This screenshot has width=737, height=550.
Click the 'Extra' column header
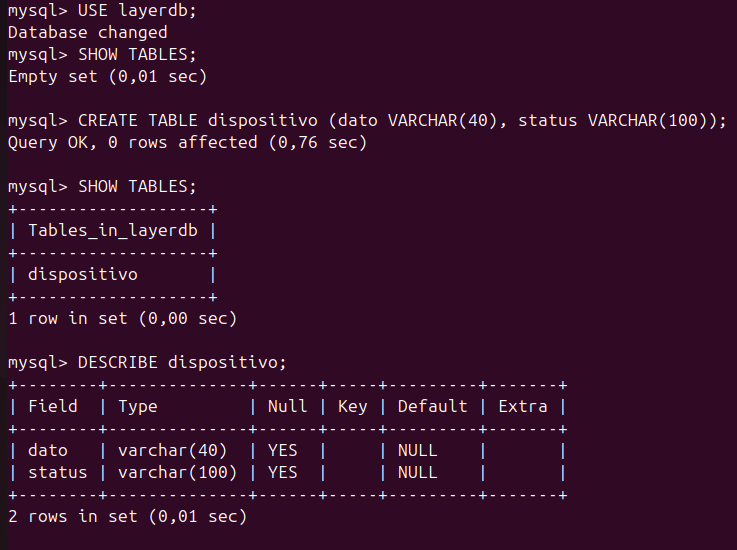(523, 407)
